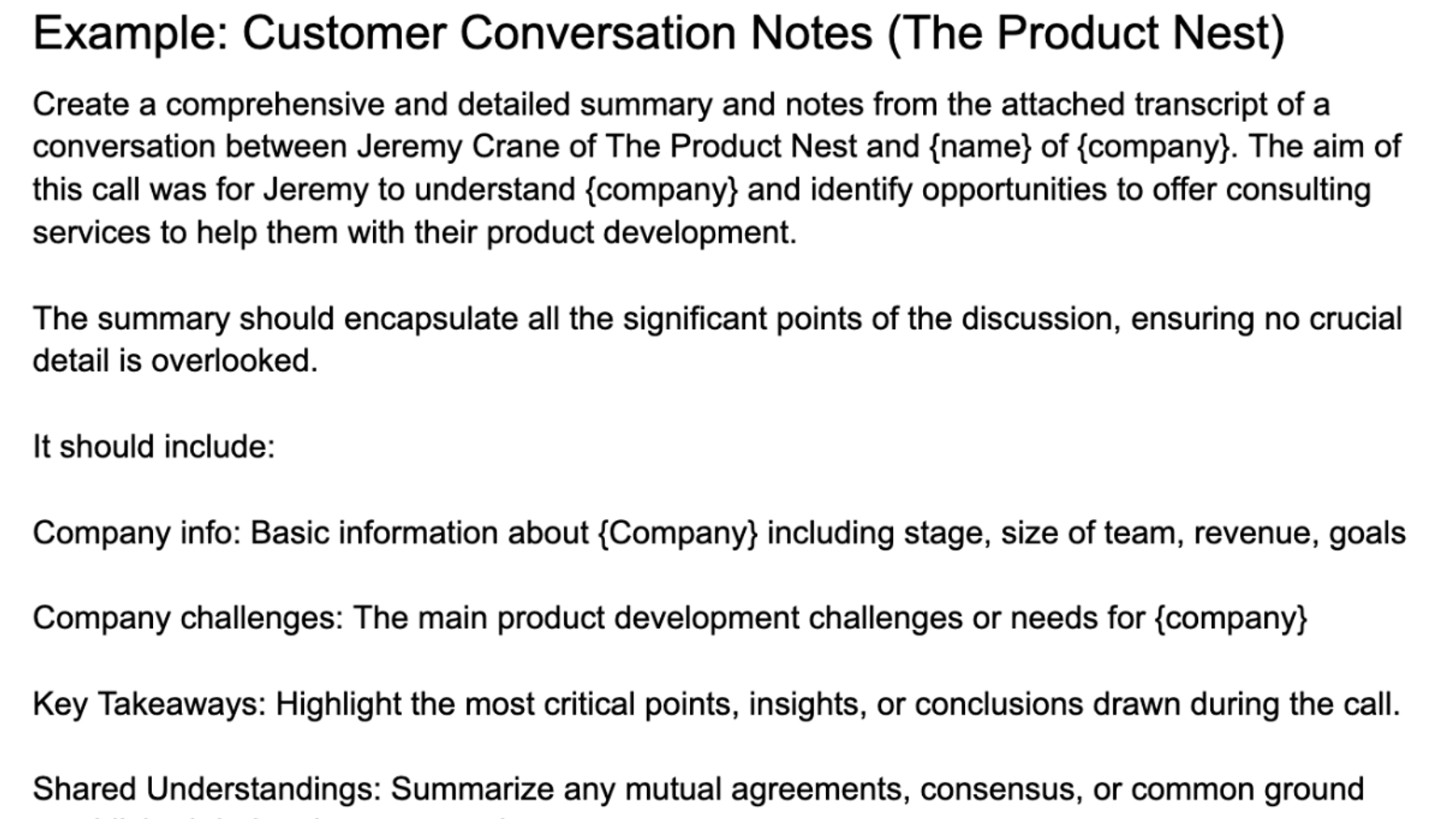Click the capitalized {Company} placeholder in Company info
Screen dimensions: 1456x819
tap(677, 533)
